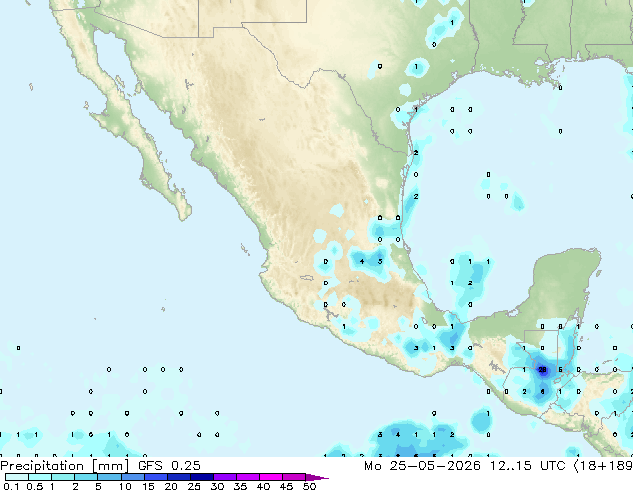The width and height of the screenshot is (634, 490).
Task: Click the "28" precipitation value over Guatemala
Action: click(542, 370)
